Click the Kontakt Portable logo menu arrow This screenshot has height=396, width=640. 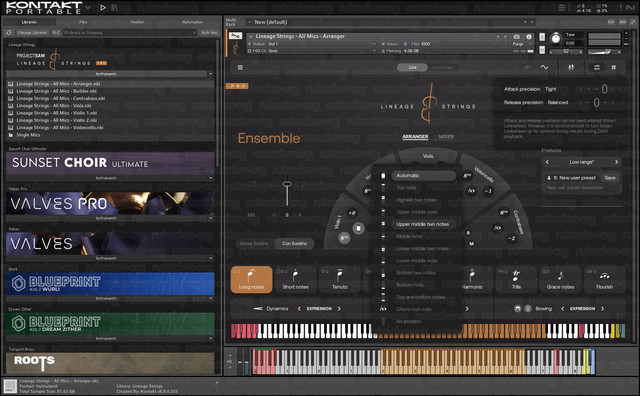88,7
